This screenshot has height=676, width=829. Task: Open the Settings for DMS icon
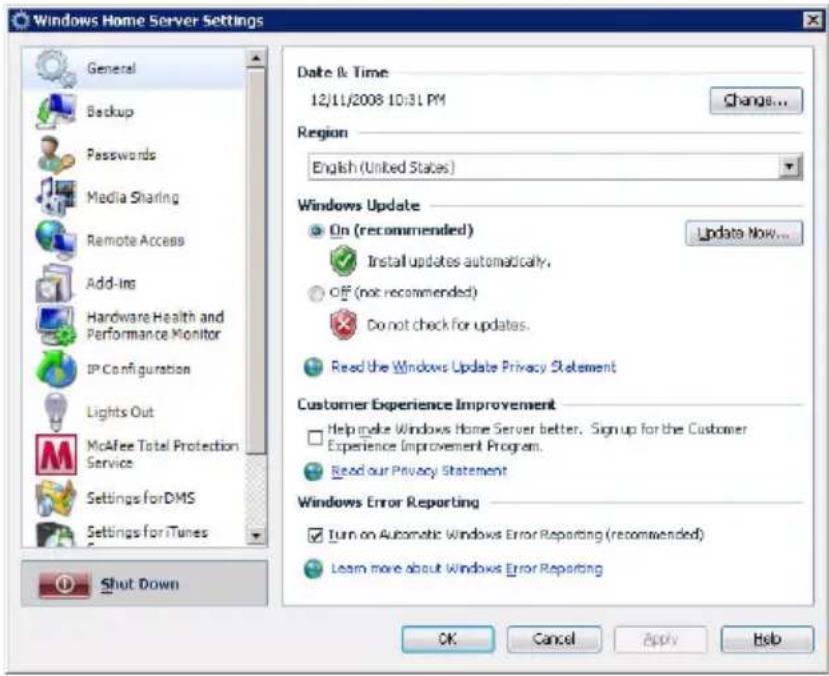coord(56,498)
